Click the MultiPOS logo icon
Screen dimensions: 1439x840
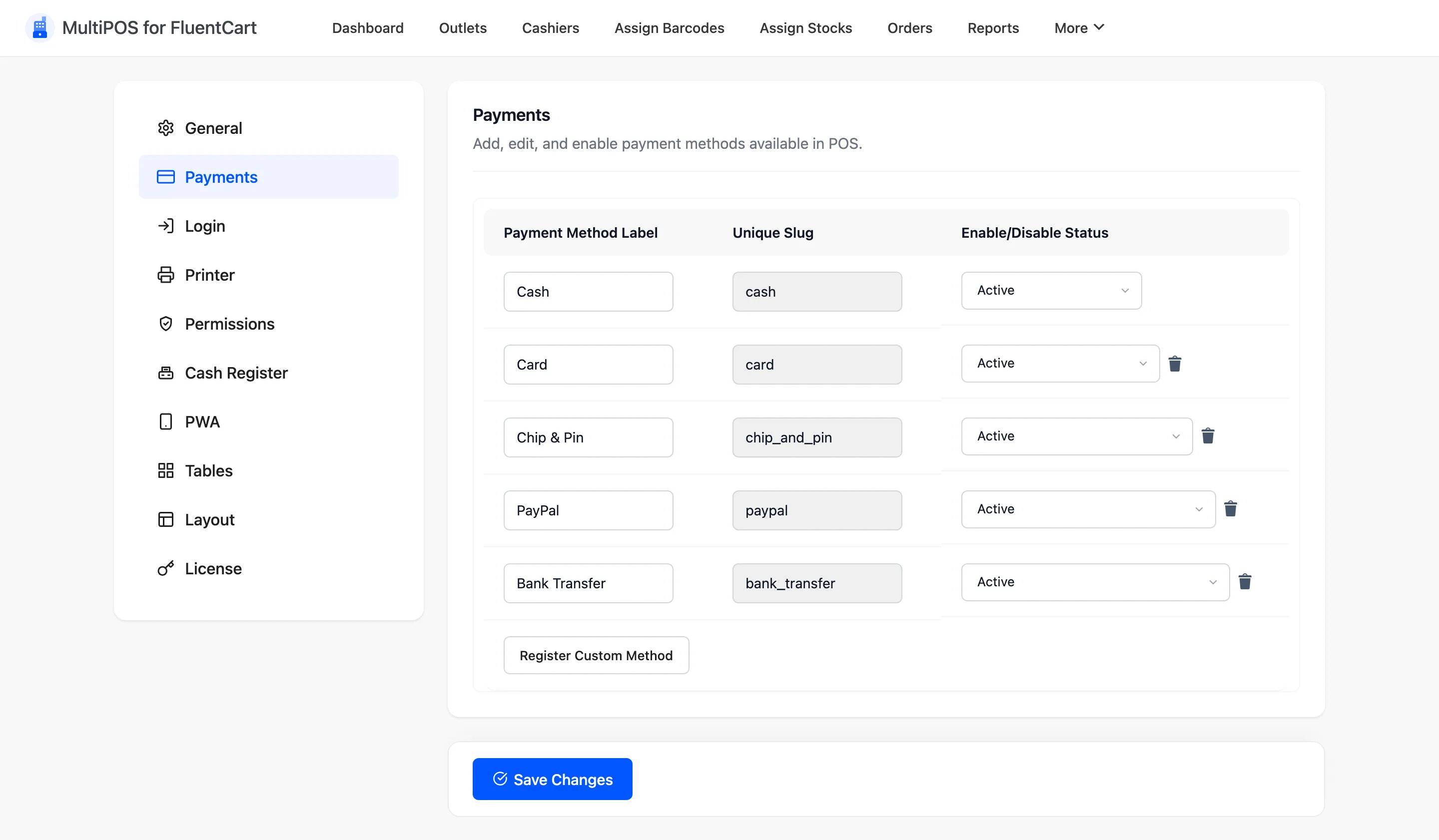(39, 27)
